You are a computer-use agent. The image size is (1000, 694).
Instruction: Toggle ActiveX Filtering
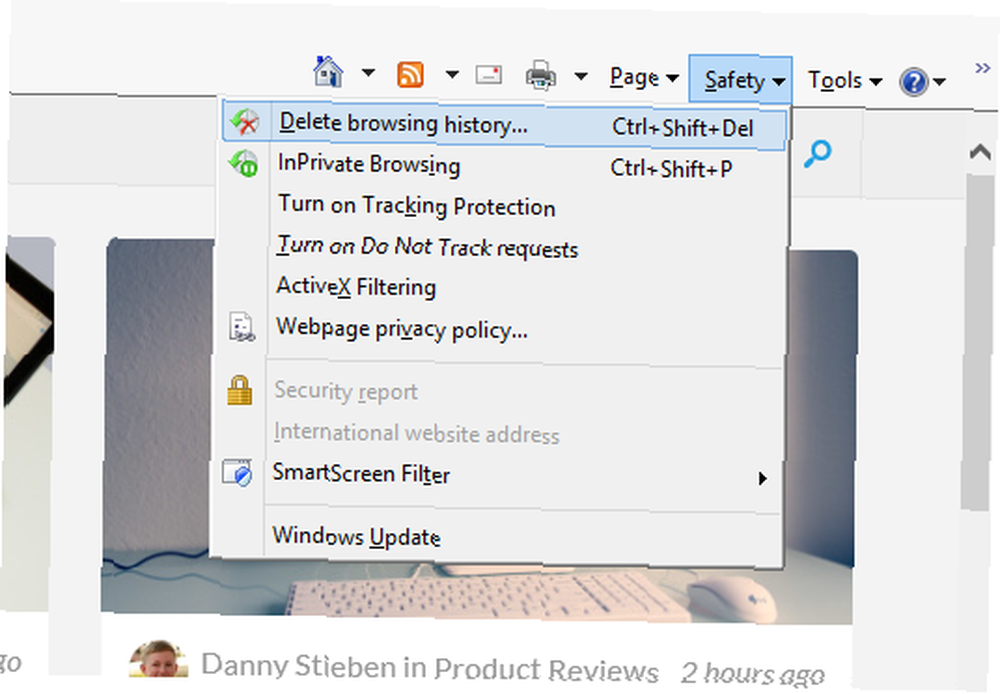point(356,286)
